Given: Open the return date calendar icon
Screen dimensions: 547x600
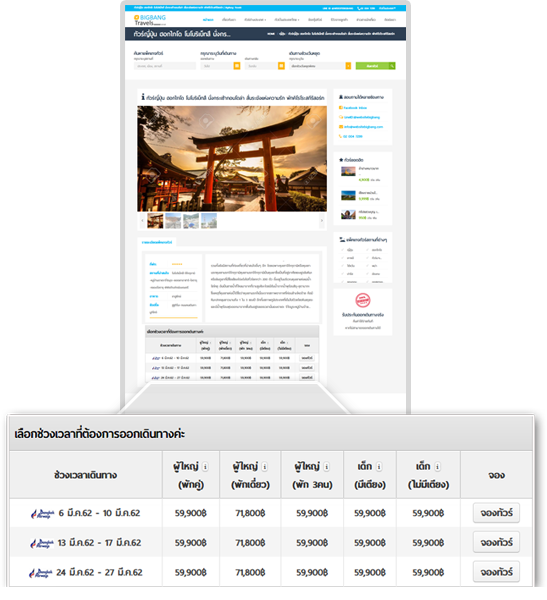Looking at the screenshot, I should tap(281, 66).
